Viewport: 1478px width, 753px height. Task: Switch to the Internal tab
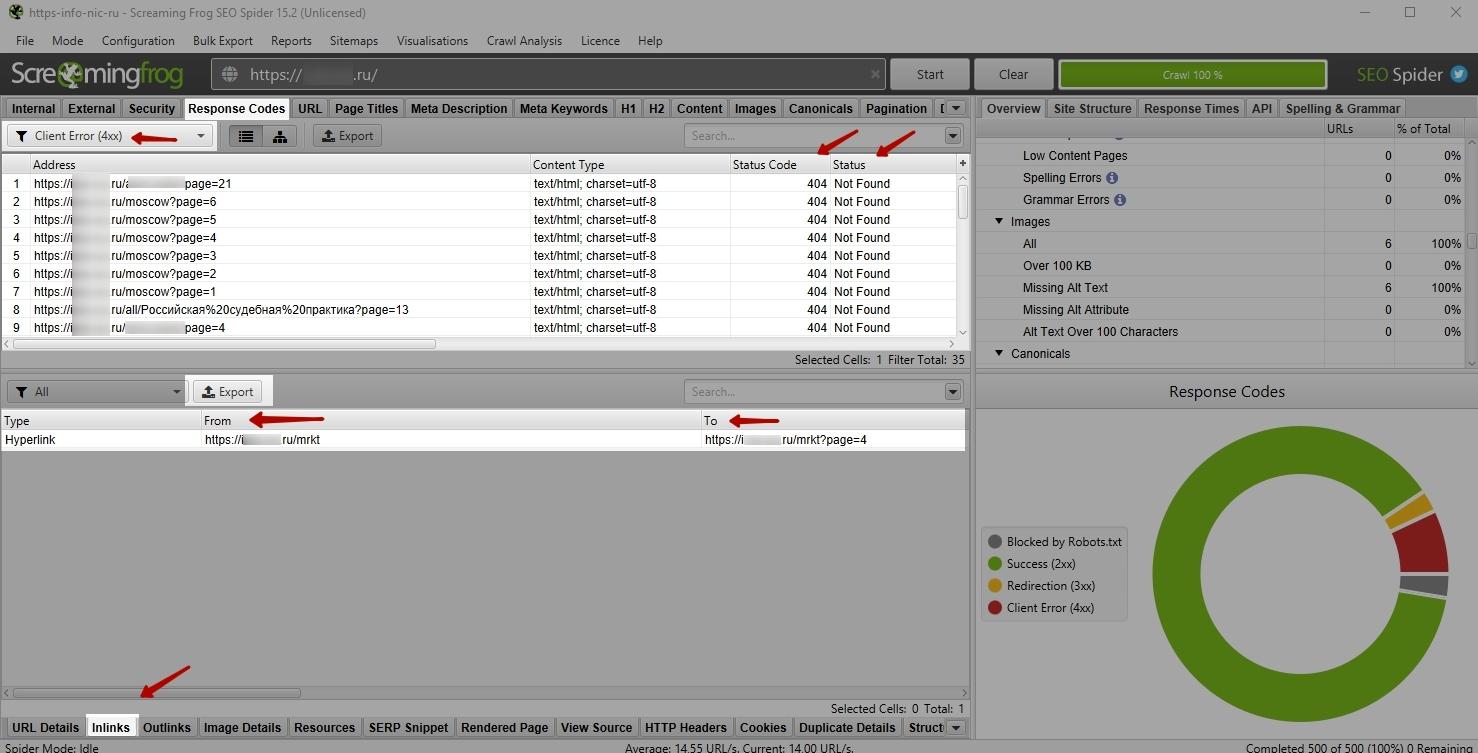[33, 108]
